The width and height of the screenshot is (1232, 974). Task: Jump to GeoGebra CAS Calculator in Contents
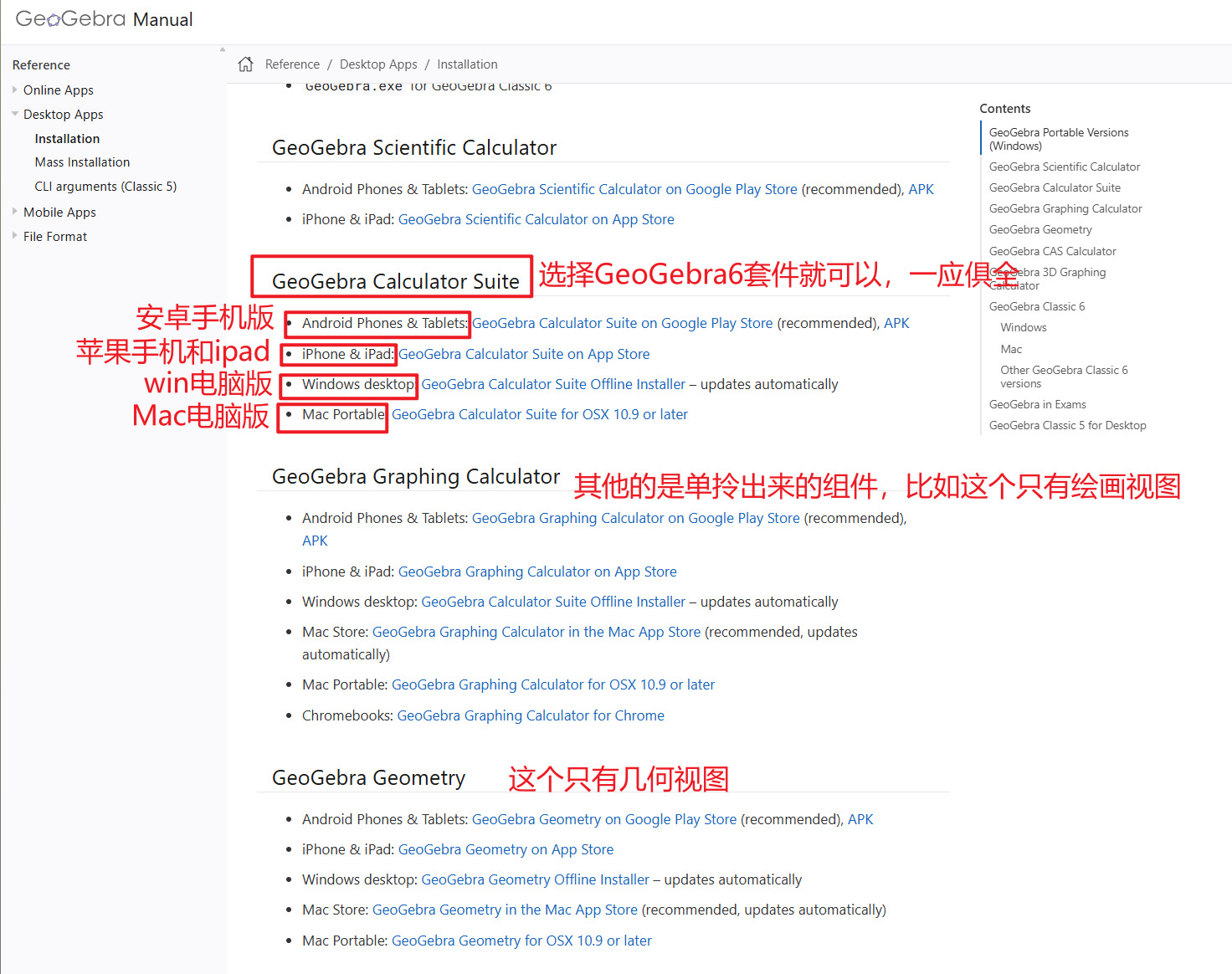(1051, 251)
